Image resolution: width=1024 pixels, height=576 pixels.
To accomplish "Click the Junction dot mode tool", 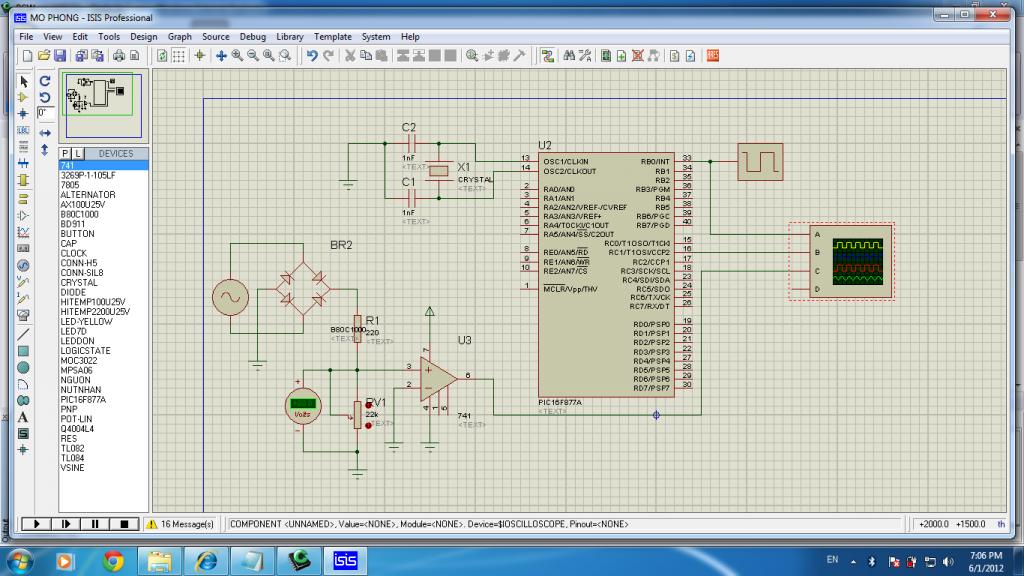I will (23, 113).
